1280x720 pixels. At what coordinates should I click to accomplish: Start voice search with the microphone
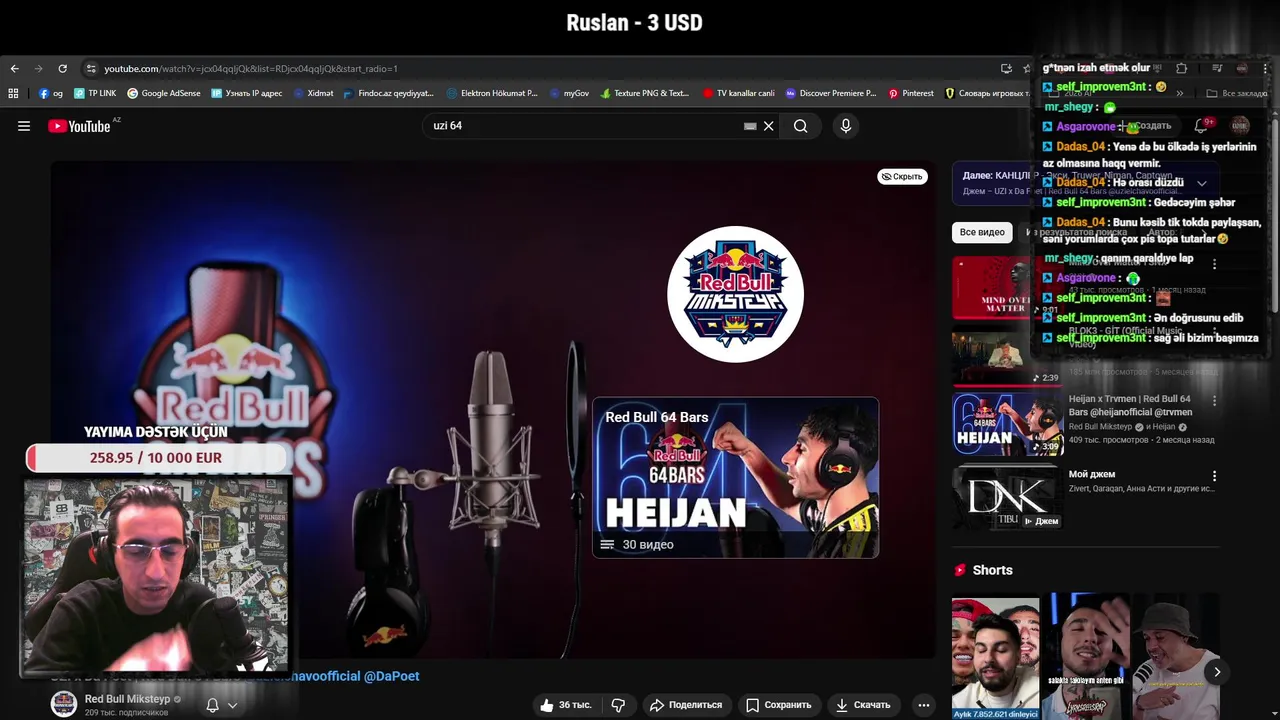tap(846, 126)
